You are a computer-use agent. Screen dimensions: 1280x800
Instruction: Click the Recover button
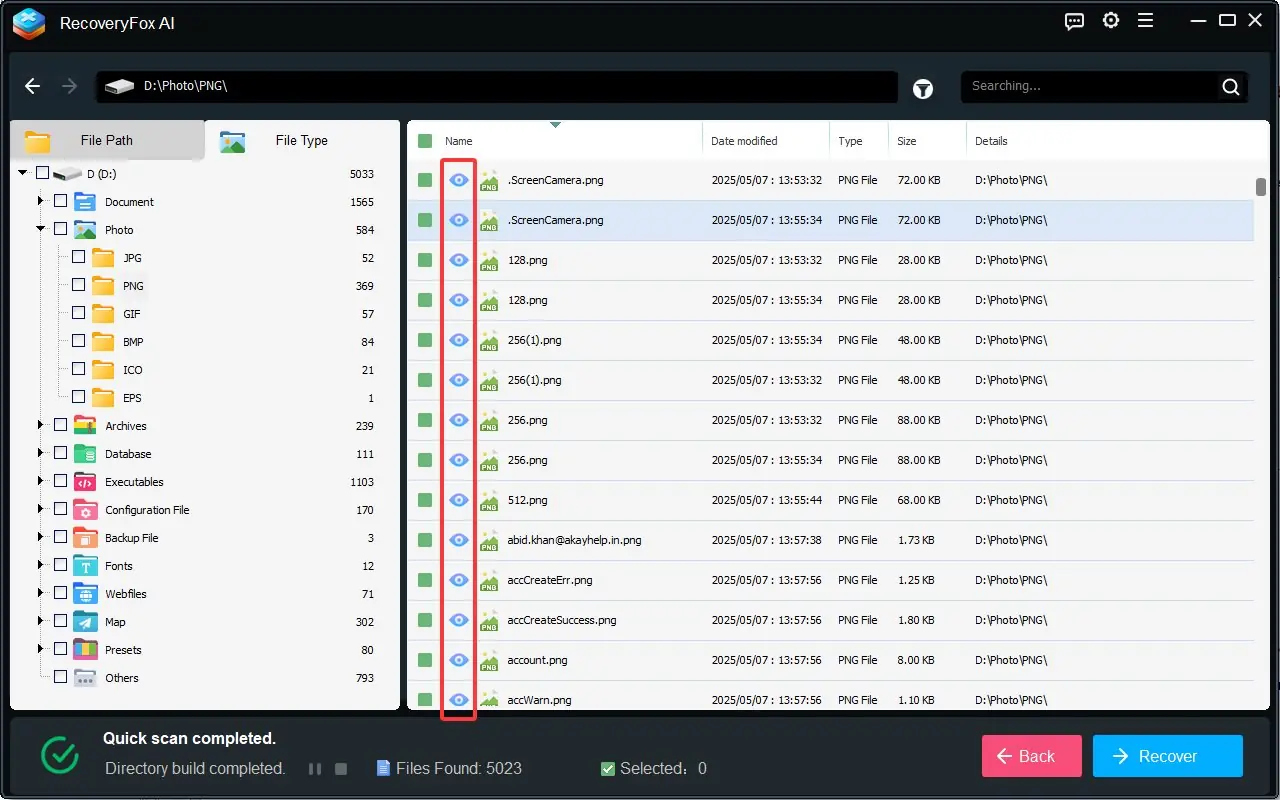(1168, 756)
